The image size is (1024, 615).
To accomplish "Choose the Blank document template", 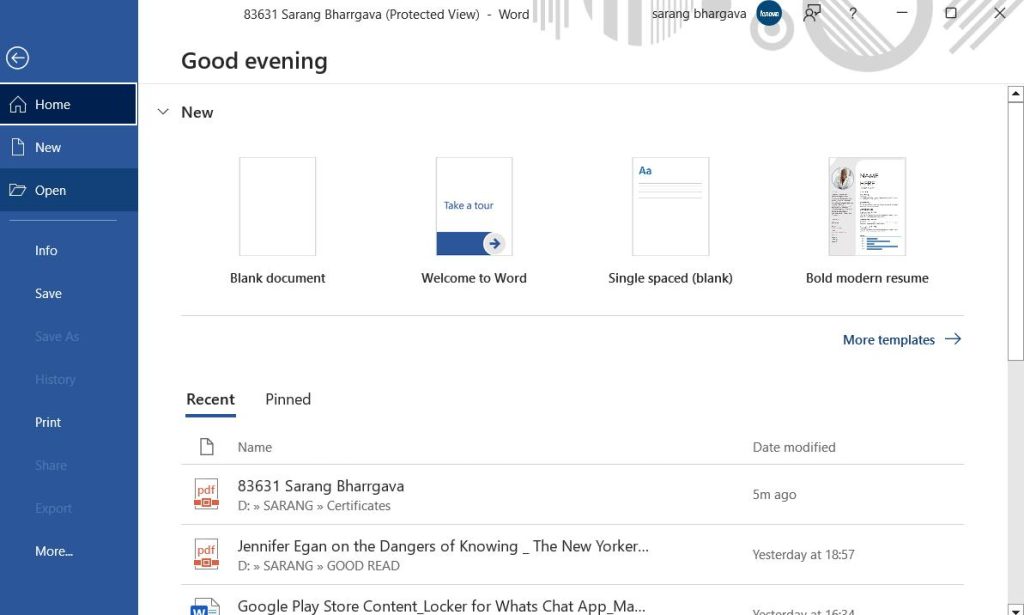I will click(x=277, y=207).
